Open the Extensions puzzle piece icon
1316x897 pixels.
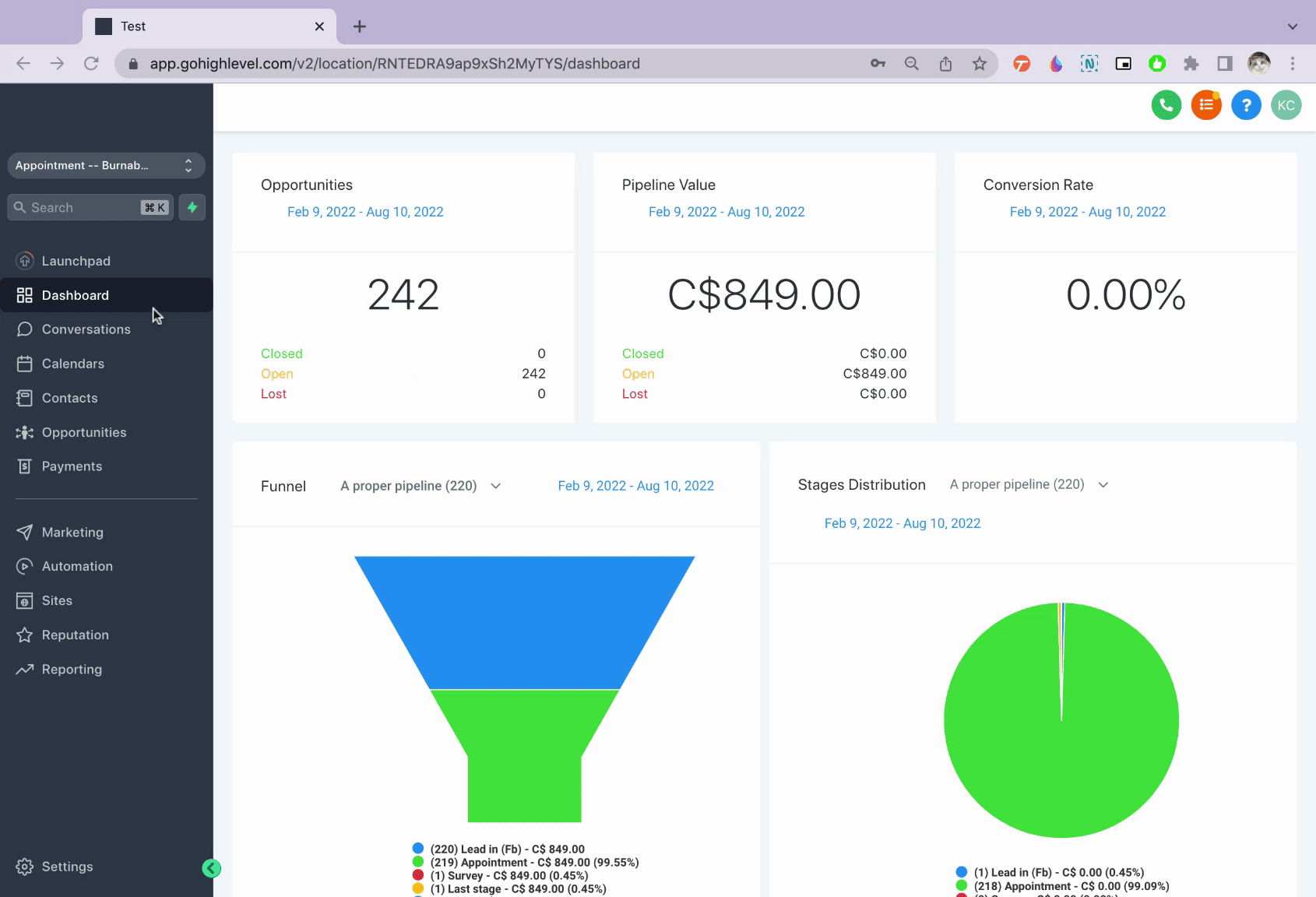click(1191, 64)
